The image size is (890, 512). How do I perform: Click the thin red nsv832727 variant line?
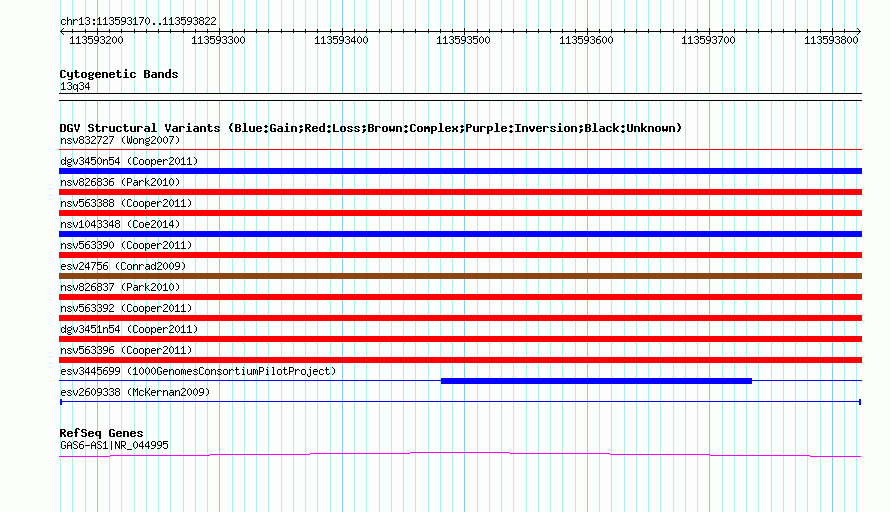460,149
